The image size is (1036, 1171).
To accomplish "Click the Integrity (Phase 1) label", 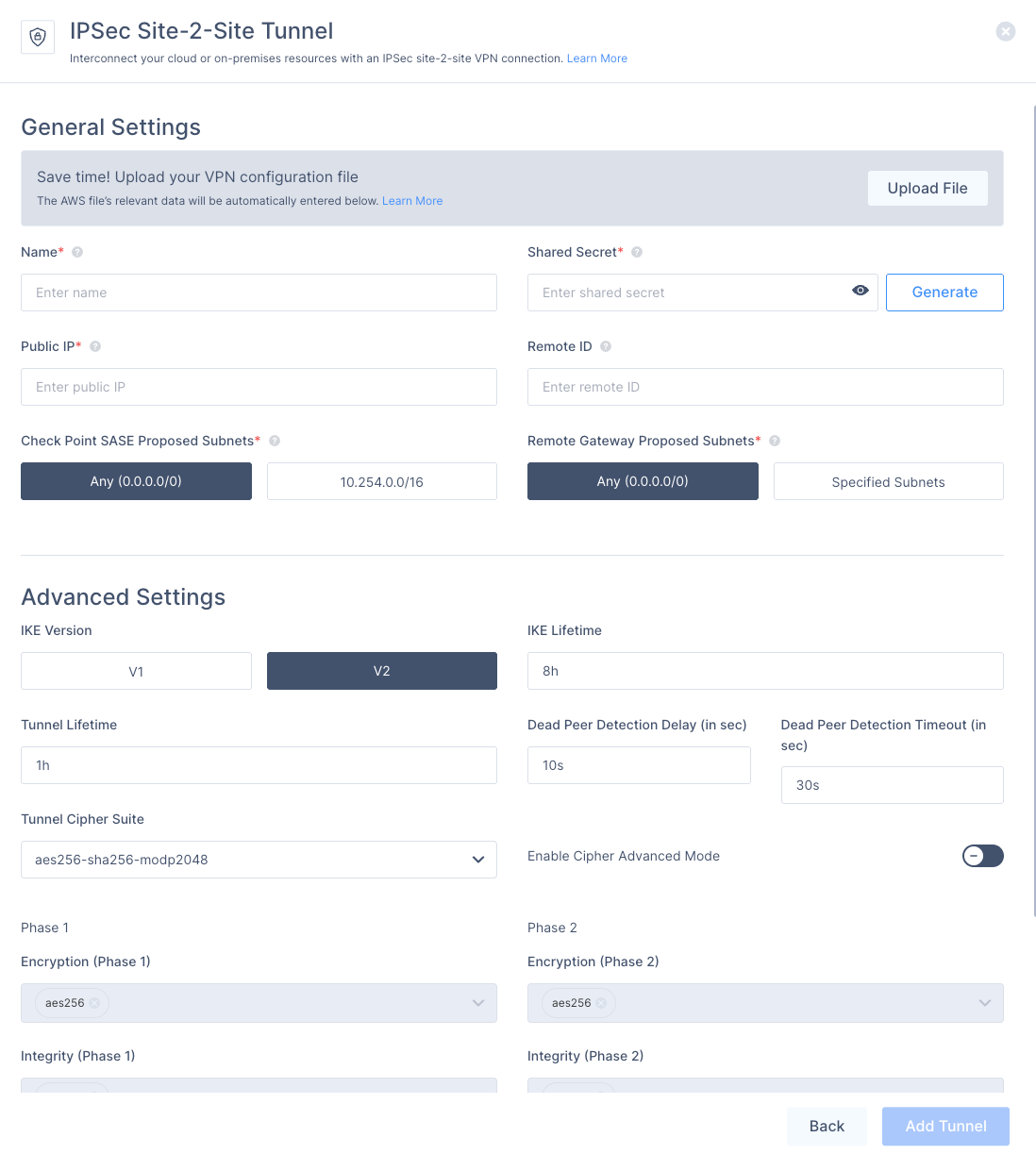I will 78,1056.
